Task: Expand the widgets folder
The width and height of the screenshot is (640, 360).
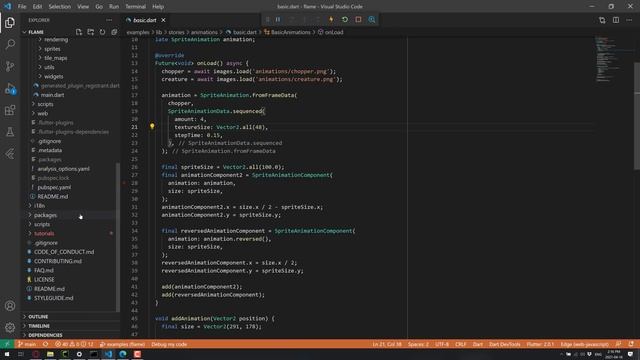Action: click(53, 76)
